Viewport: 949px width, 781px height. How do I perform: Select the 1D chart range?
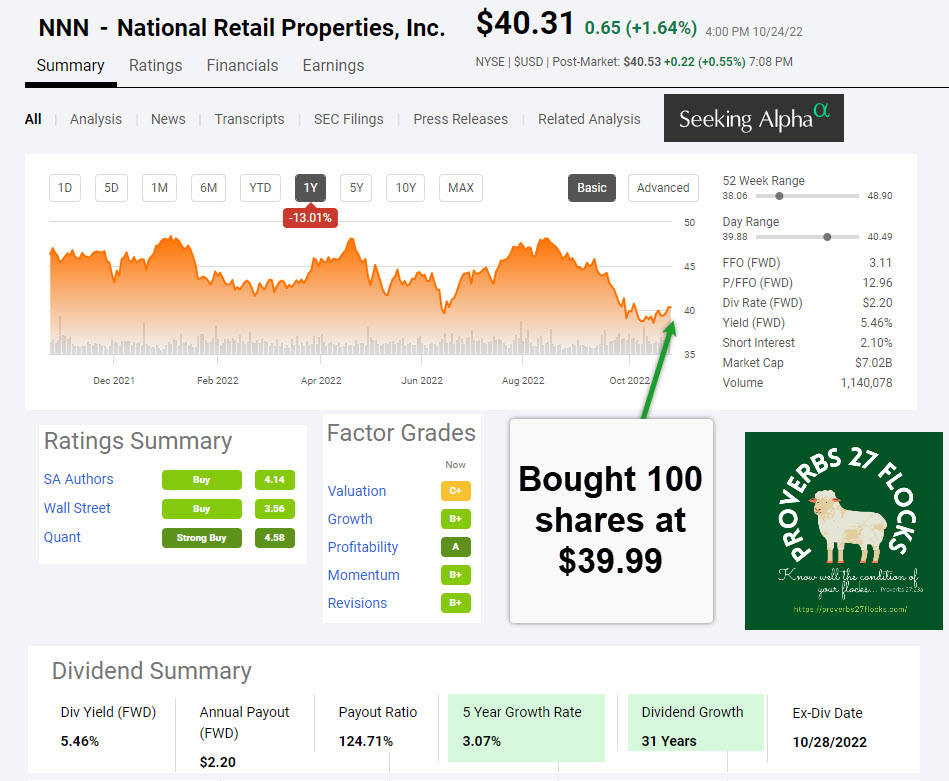pos(65,187)
